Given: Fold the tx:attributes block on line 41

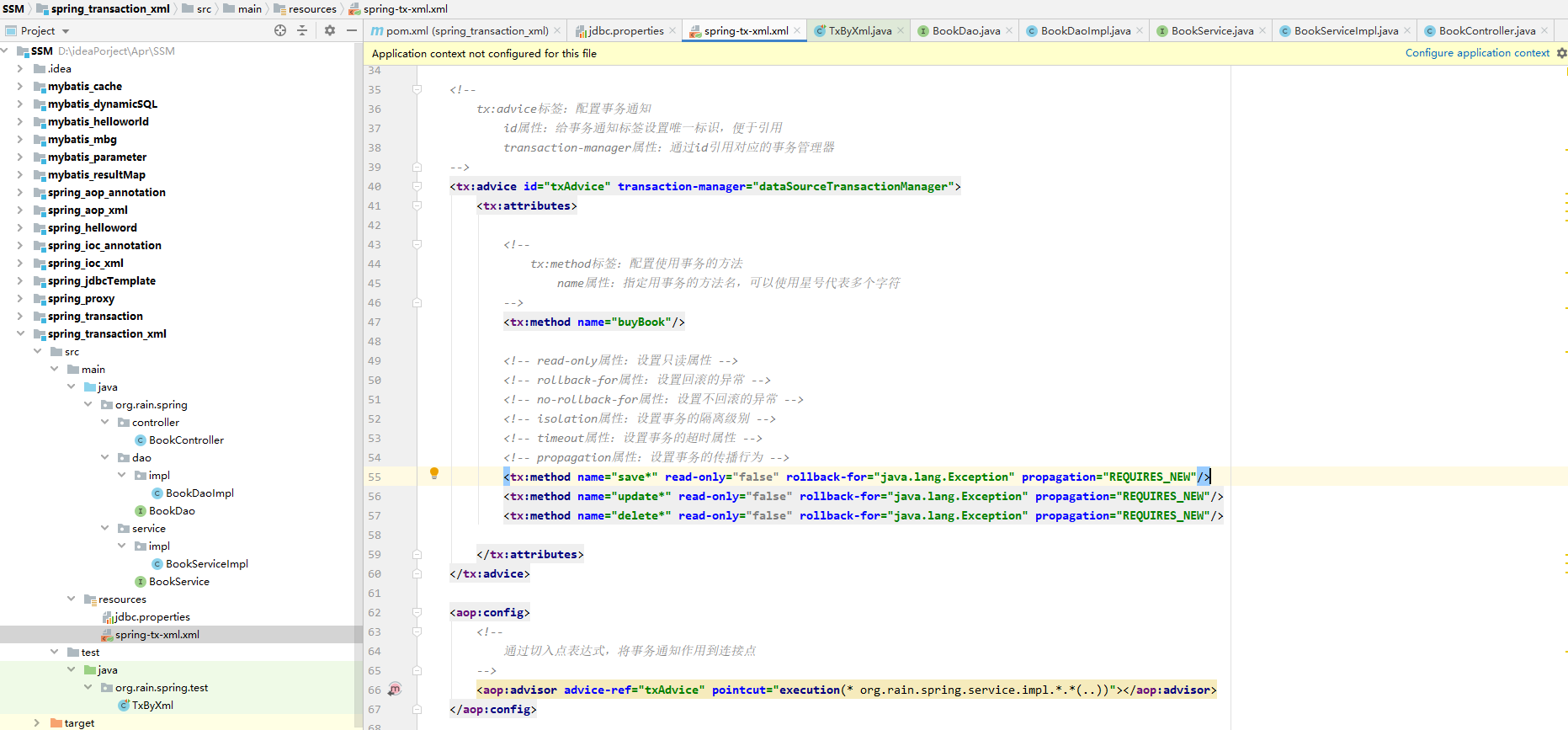Looking at the screenshot, I should [417, 205].
